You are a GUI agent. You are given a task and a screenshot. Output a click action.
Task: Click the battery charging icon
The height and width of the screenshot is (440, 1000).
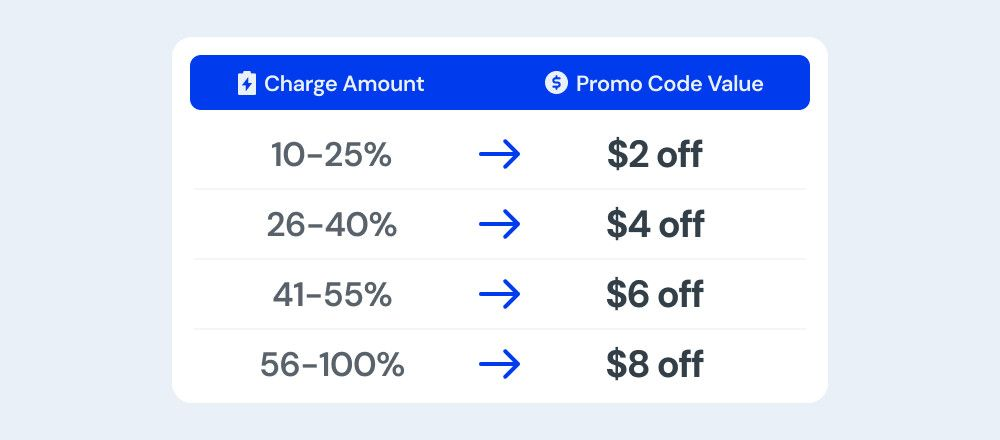pyautogui.click(x=247, y=84)
